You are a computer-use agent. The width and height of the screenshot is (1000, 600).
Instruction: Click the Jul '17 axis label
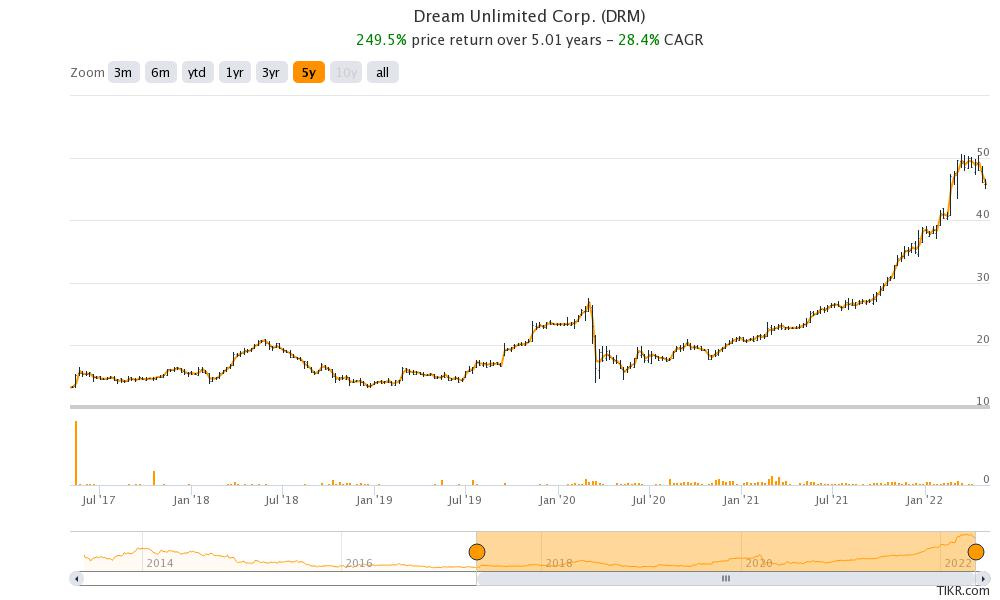coord(99,501)
